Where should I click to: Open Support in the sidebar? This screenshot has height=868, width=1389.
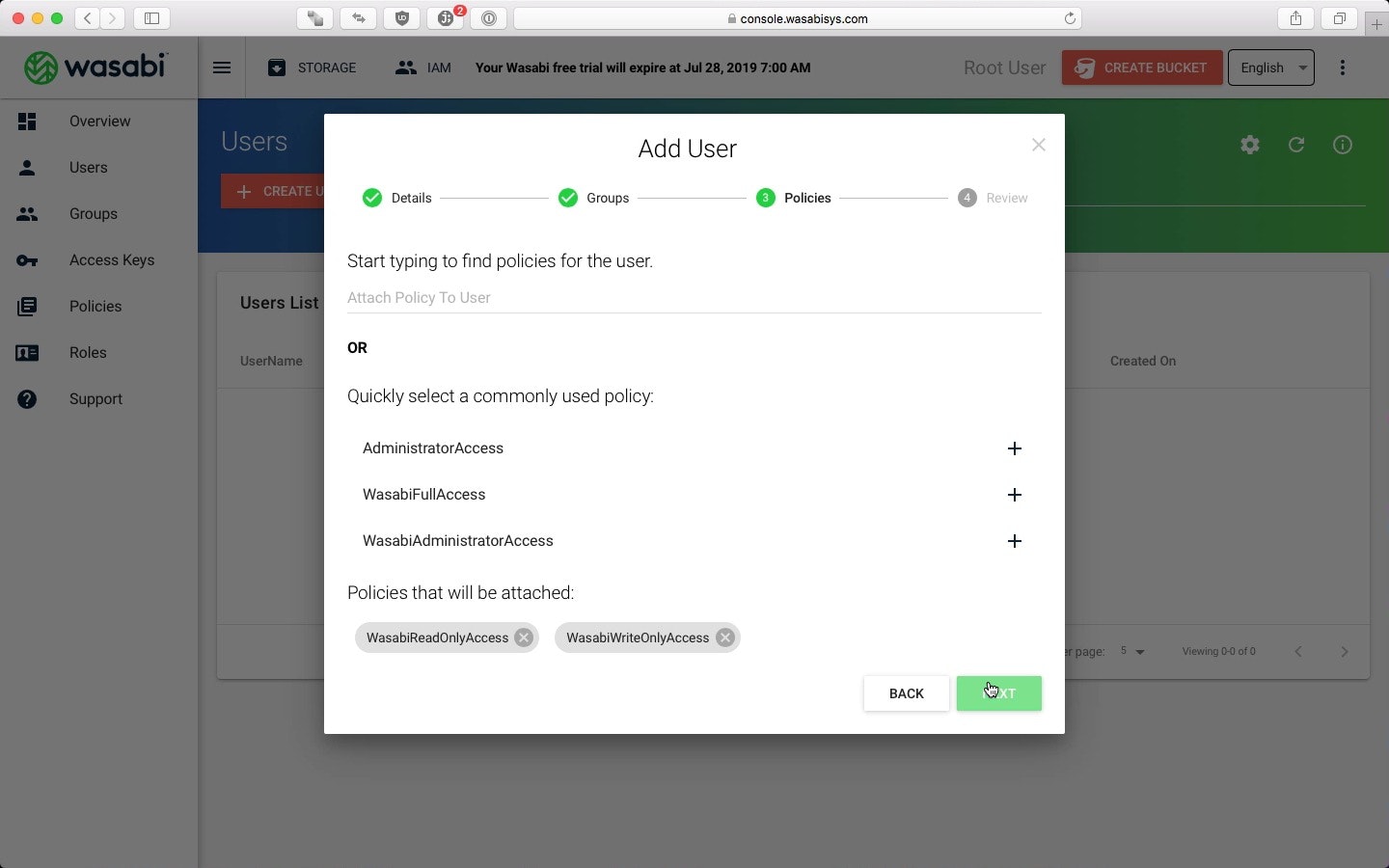[98, 399]
